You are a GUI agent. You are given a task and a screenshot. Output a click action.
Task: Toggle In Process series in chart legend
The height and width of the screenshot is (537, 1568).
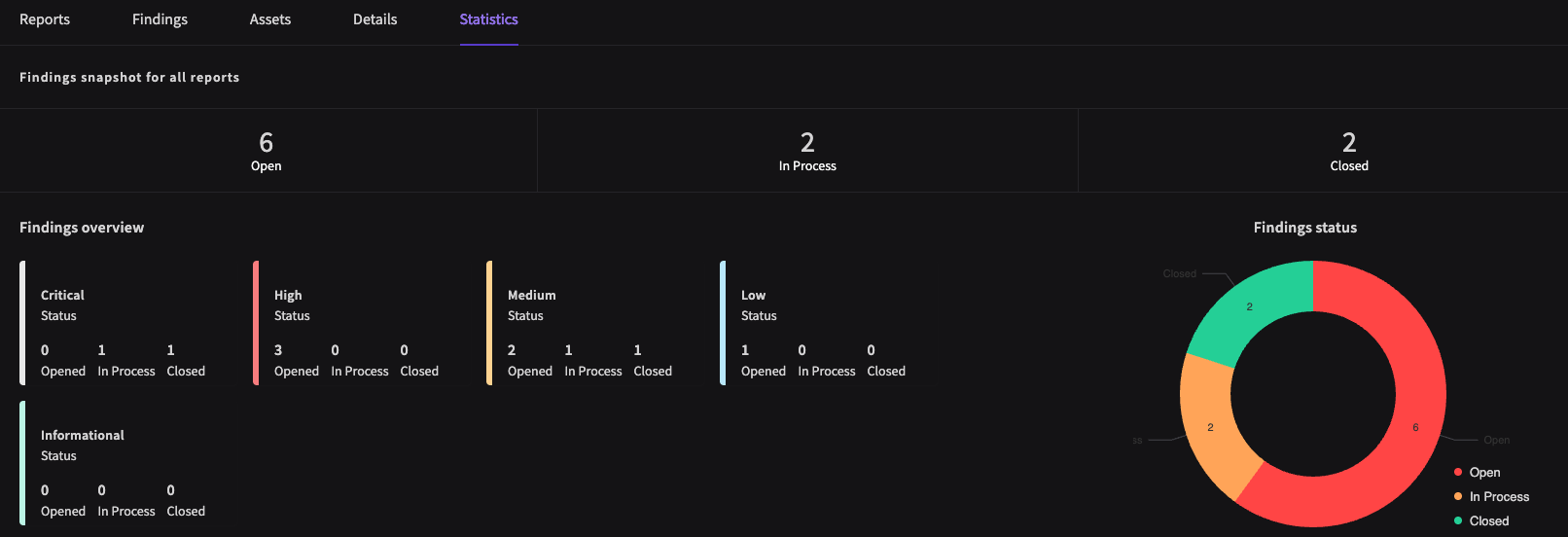1498,497
